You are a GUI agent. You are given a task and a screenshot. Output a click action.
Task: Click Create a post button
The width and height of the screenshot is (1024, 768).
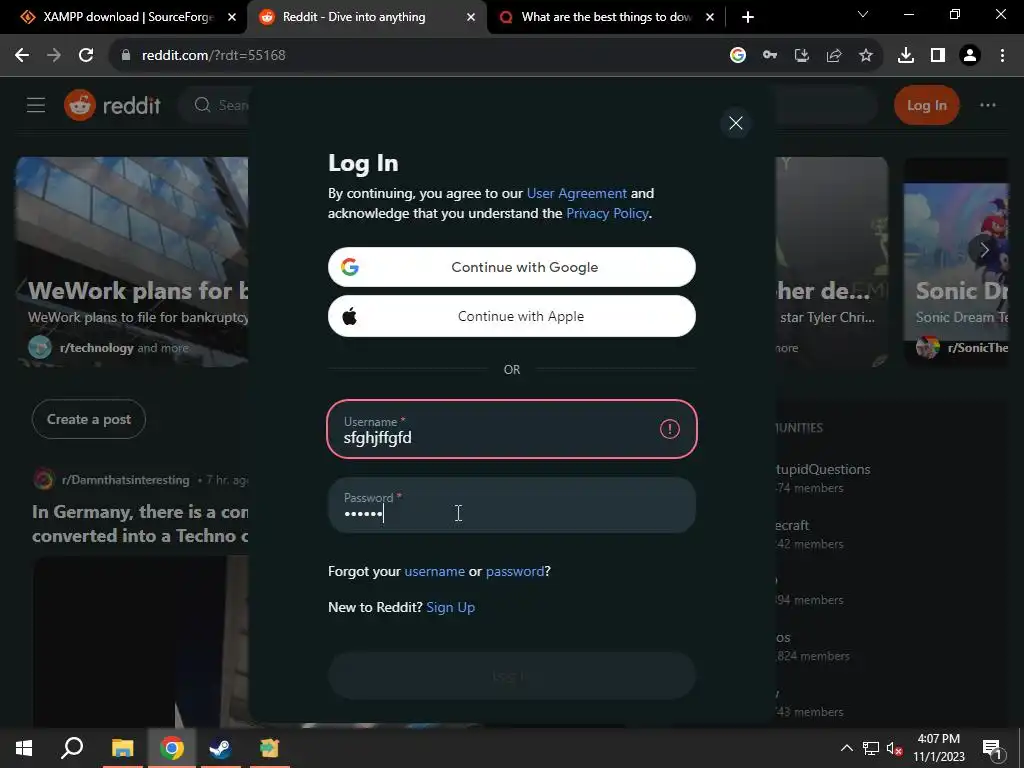(89, 419)
